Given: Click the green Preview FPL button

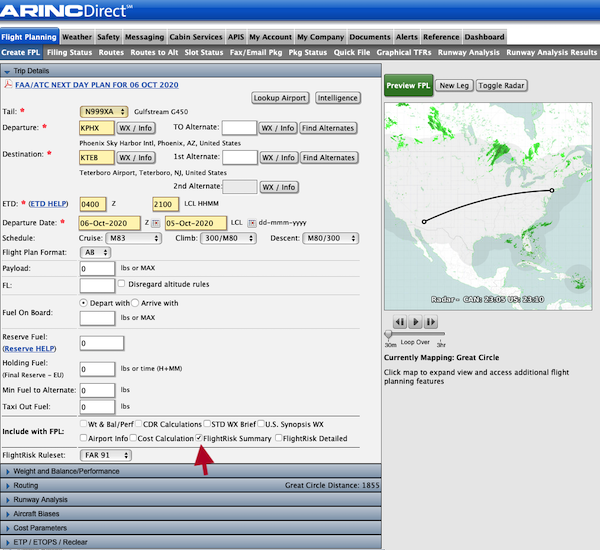Looking at the screenshot, I should (408, 87).
